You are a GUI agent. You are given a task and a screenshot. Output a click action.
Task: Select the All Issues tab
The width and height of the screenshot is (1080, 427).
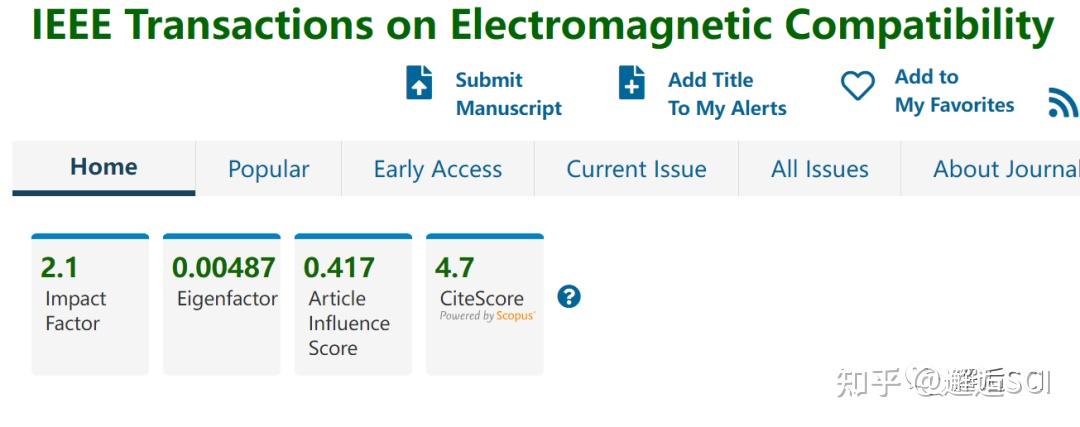(x=820, y=169)
